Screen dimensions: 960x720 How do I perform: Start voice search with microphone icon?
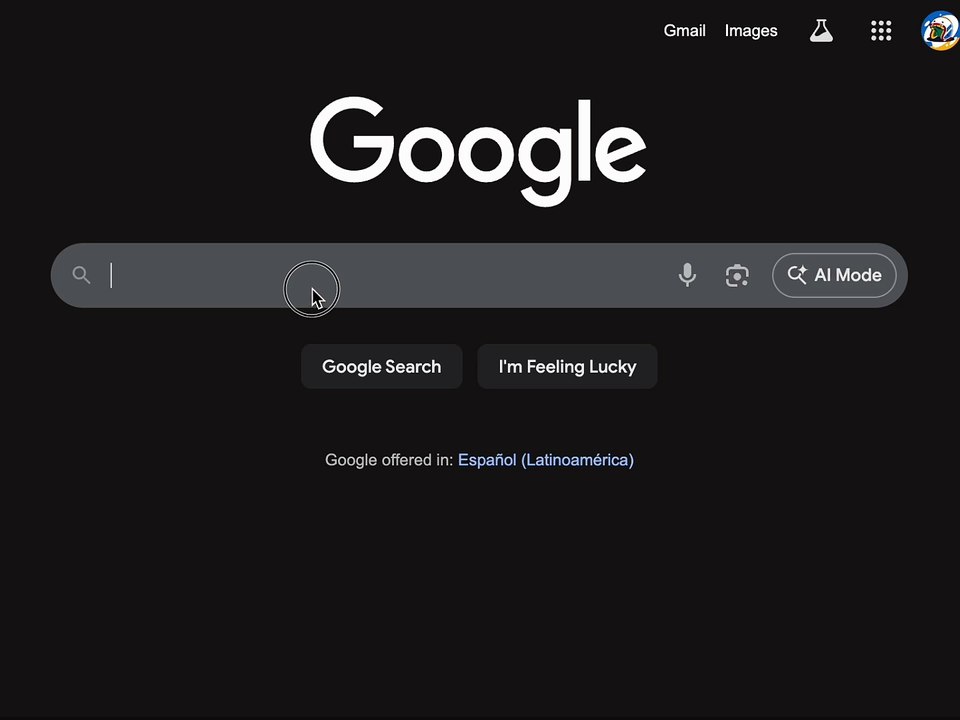tap(687, 275)
